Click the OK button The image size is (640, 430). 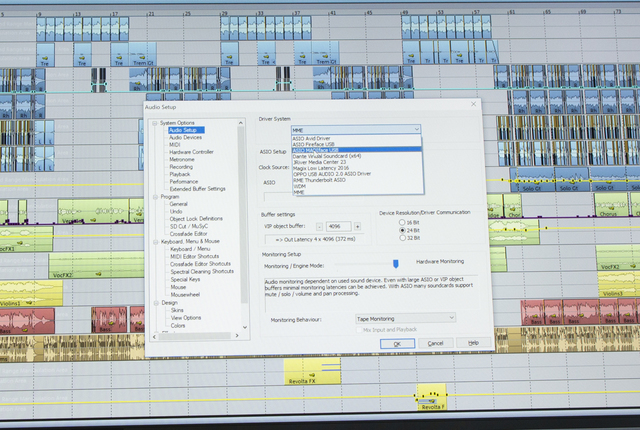click(x=397, y=343)
